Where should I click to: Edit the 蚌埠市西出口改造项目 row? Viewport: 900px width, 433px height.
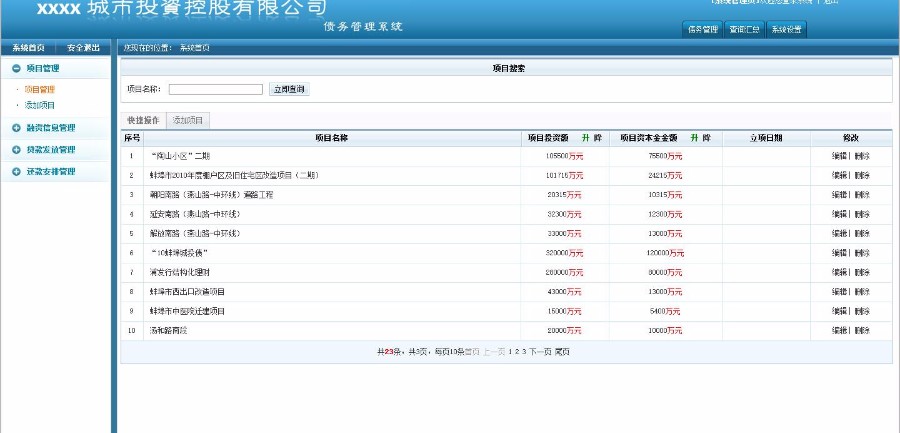tap(839, 292)
